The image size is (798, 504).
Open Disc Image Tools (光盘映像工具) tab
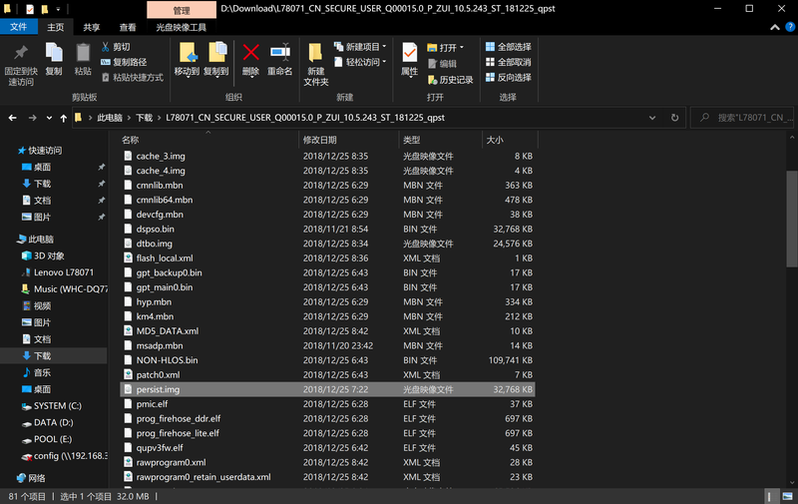pos(181,27)
